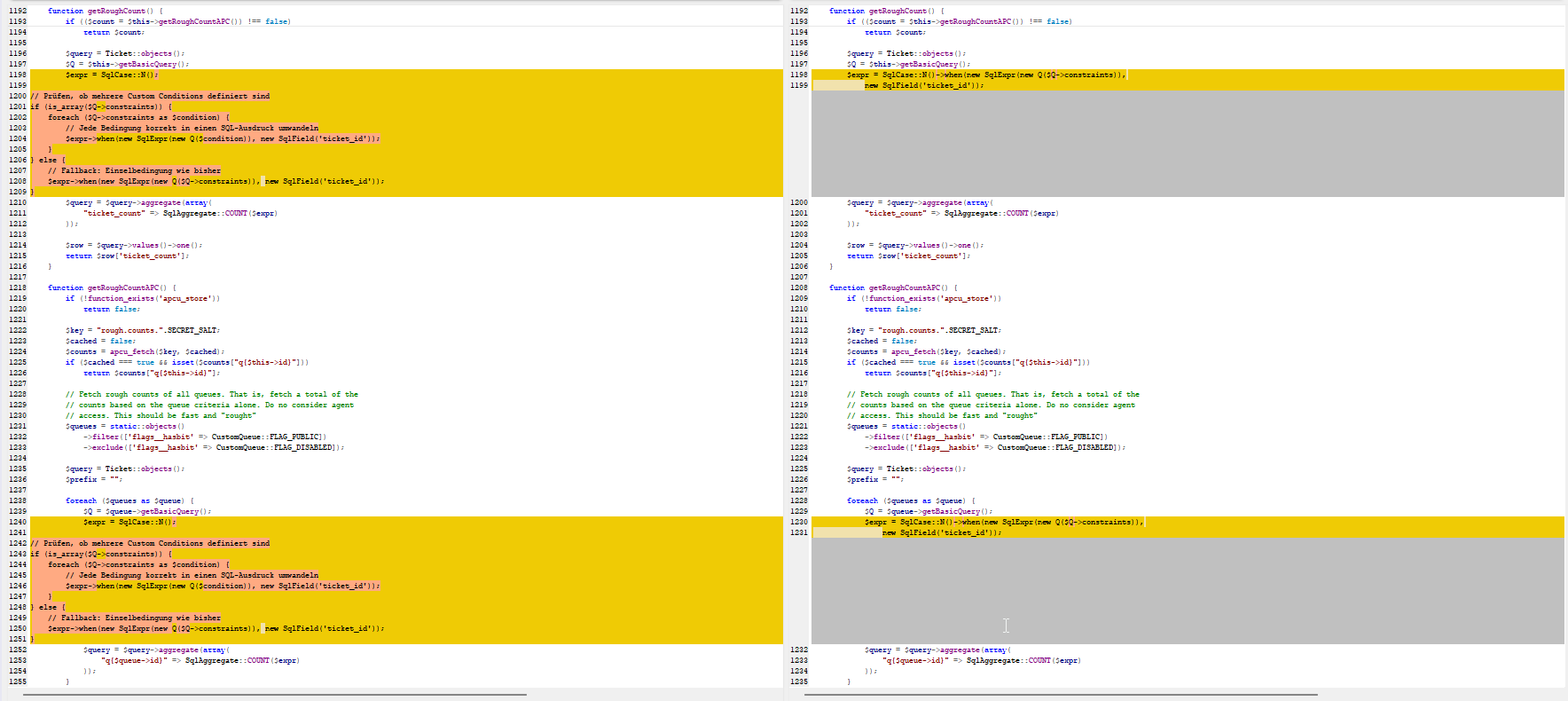The height and width of the screenshot is (701, 1568).
Task: Click left pane line 1232 '->filter' FLAG_PUBLIC
Action: pyautogui.click(x=205, y=437)
